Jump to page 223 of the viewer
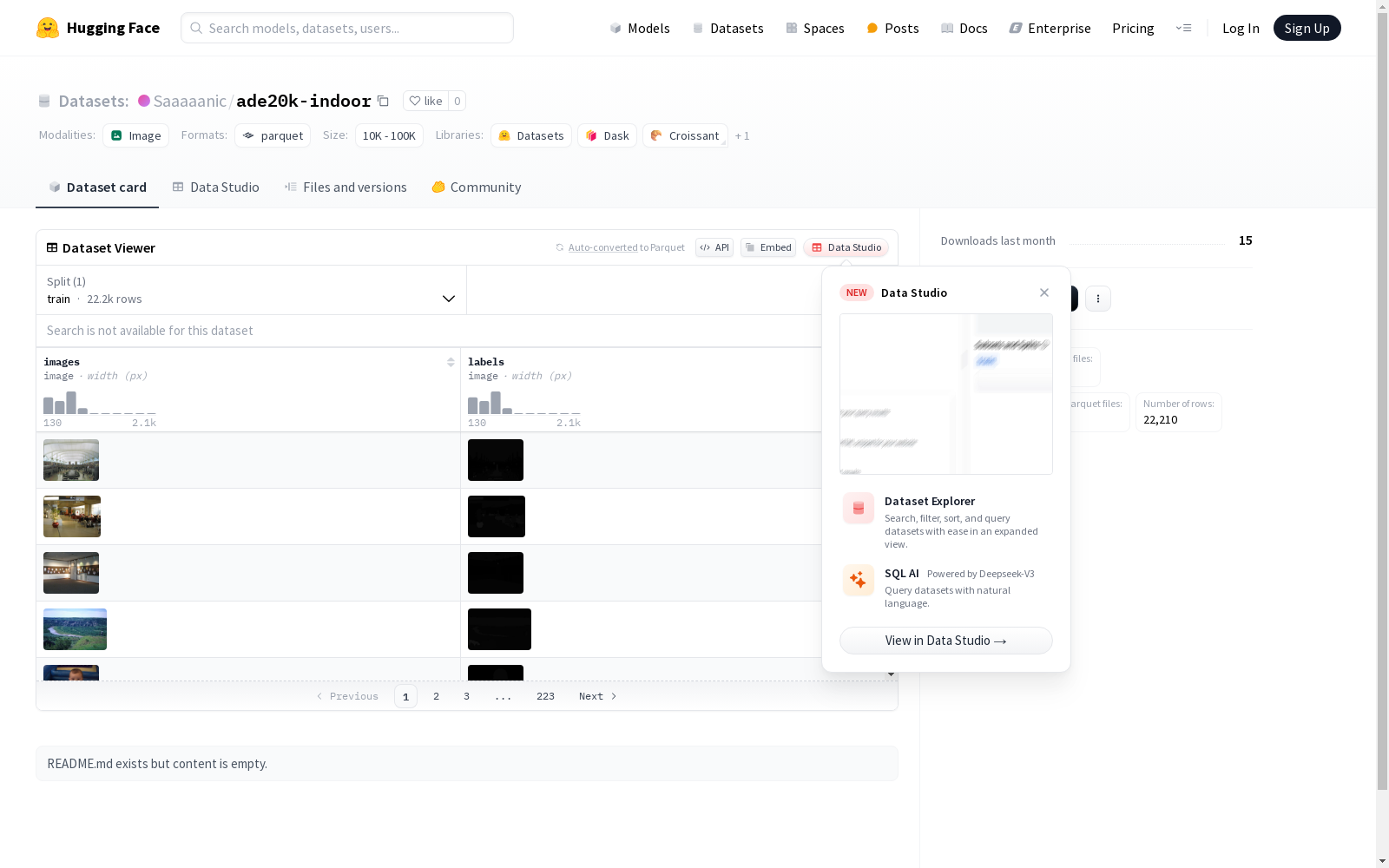The image size is (1389, 868). (545, 696)
